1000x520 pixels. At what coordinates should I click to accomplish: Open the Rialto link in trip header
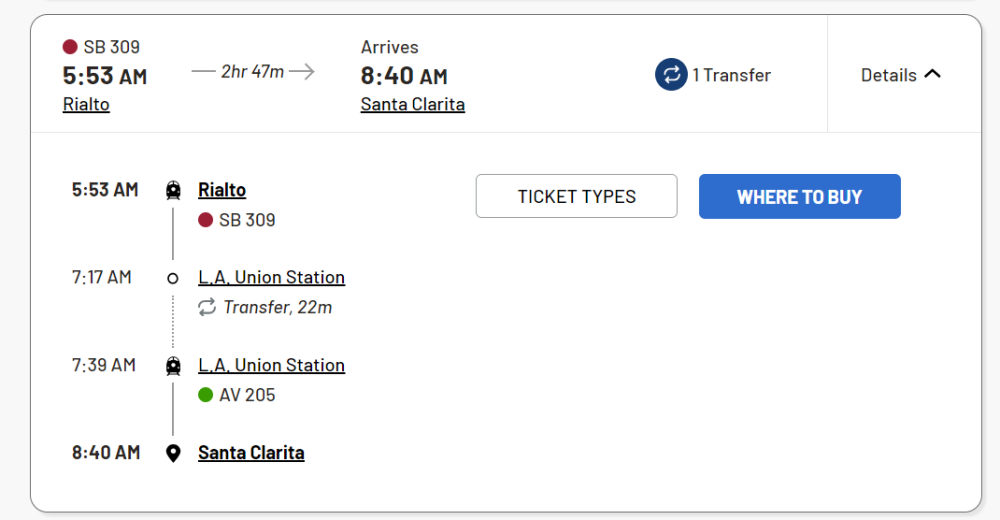(86, 104)
